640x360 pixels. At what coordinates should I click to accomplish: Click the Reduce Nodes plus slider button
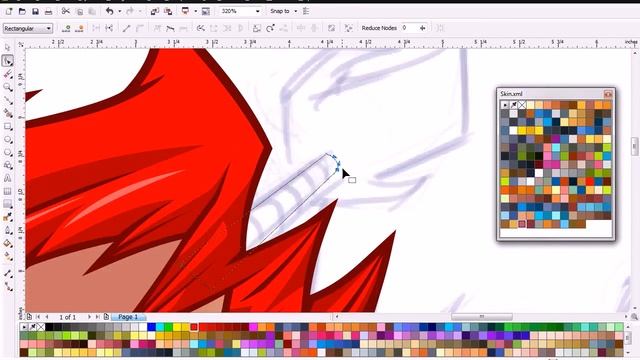[x=422, y=28]
